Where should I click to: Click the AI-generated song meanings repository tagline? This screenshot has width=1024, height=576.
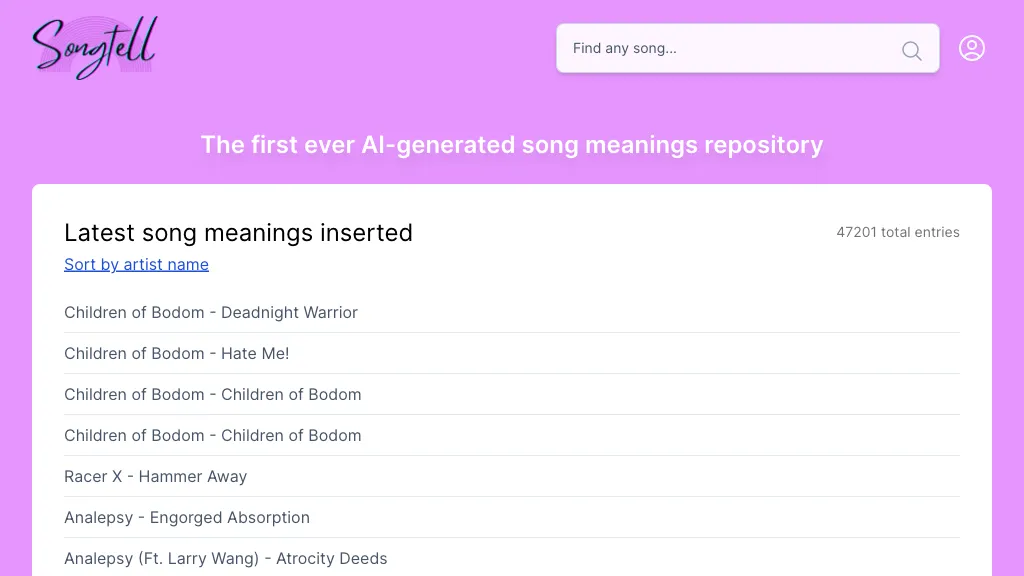[x=511, y=145]
